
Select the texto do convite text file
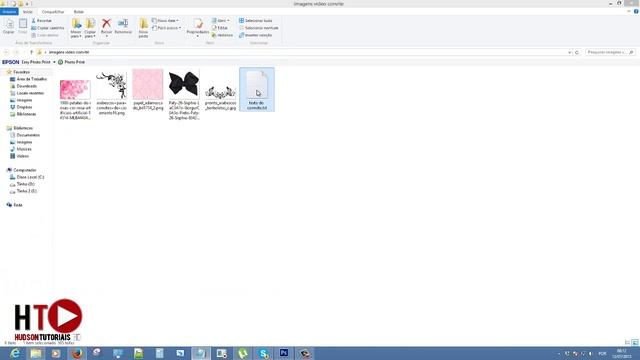(257, 90)
